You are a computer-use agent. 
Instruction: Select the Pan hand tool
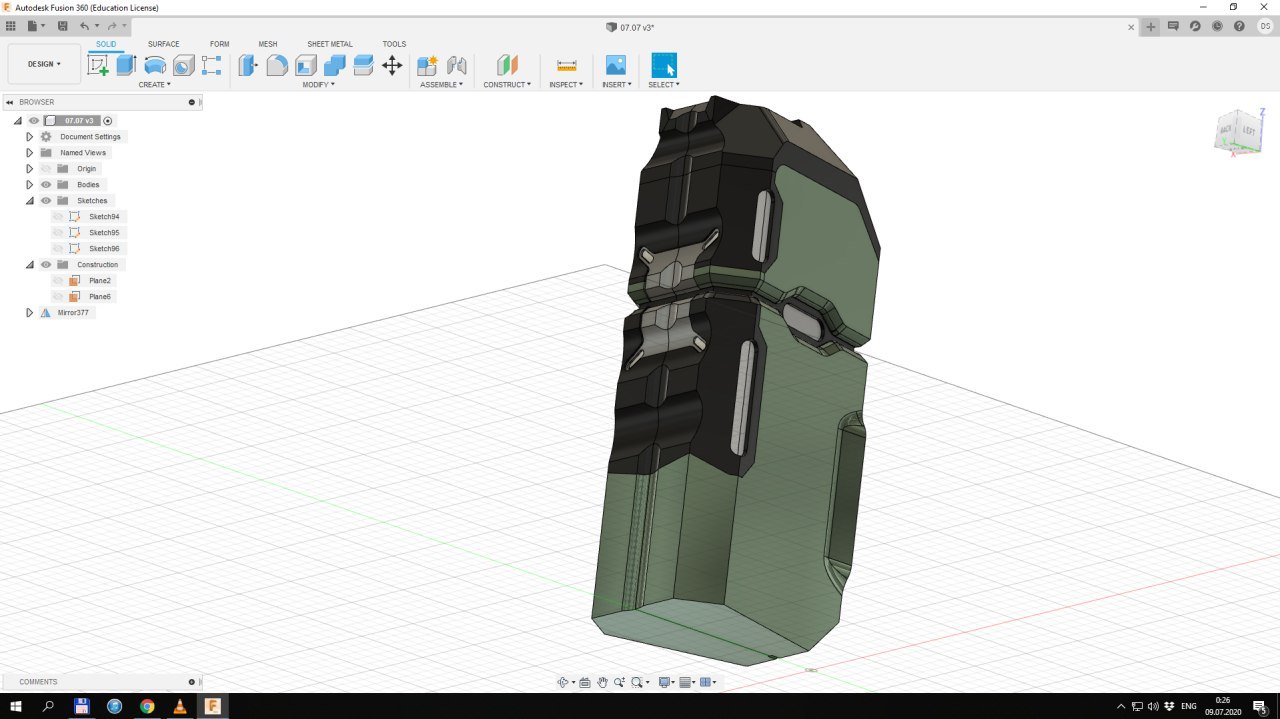[603, 682]
